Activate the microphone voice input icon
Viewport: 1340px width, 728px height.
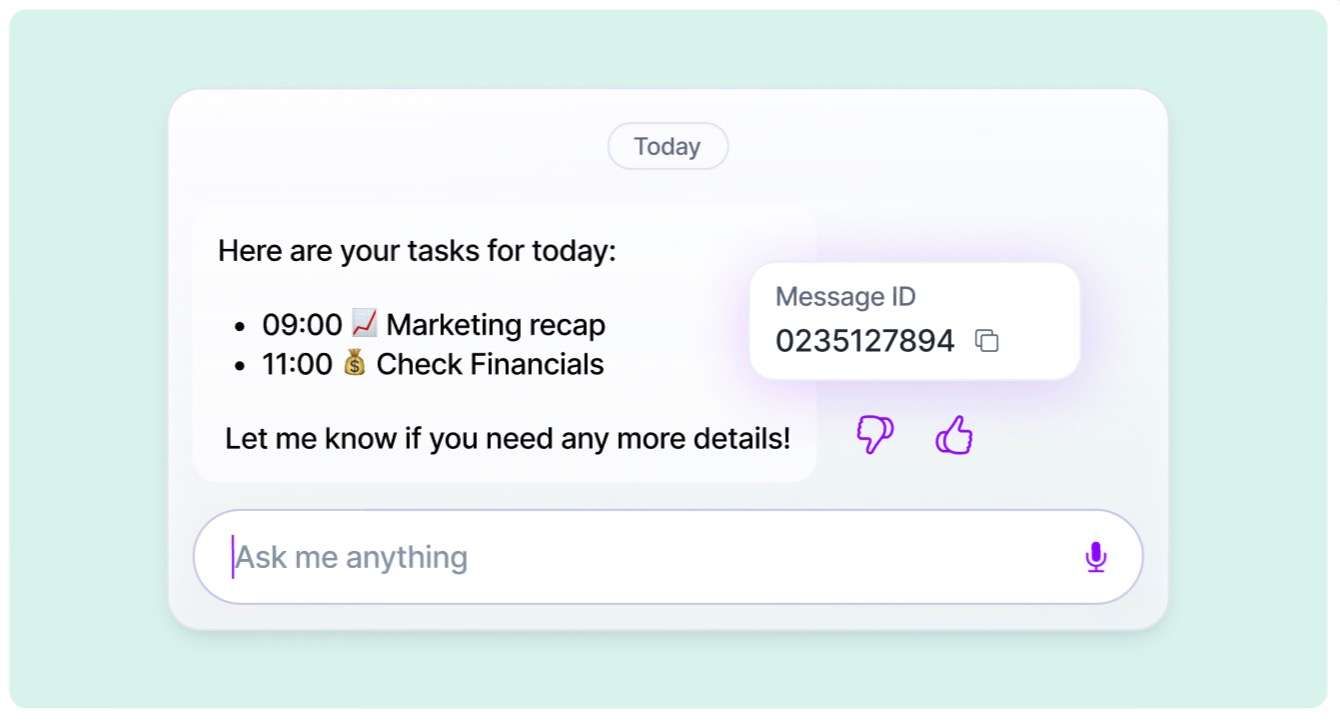1096,557
